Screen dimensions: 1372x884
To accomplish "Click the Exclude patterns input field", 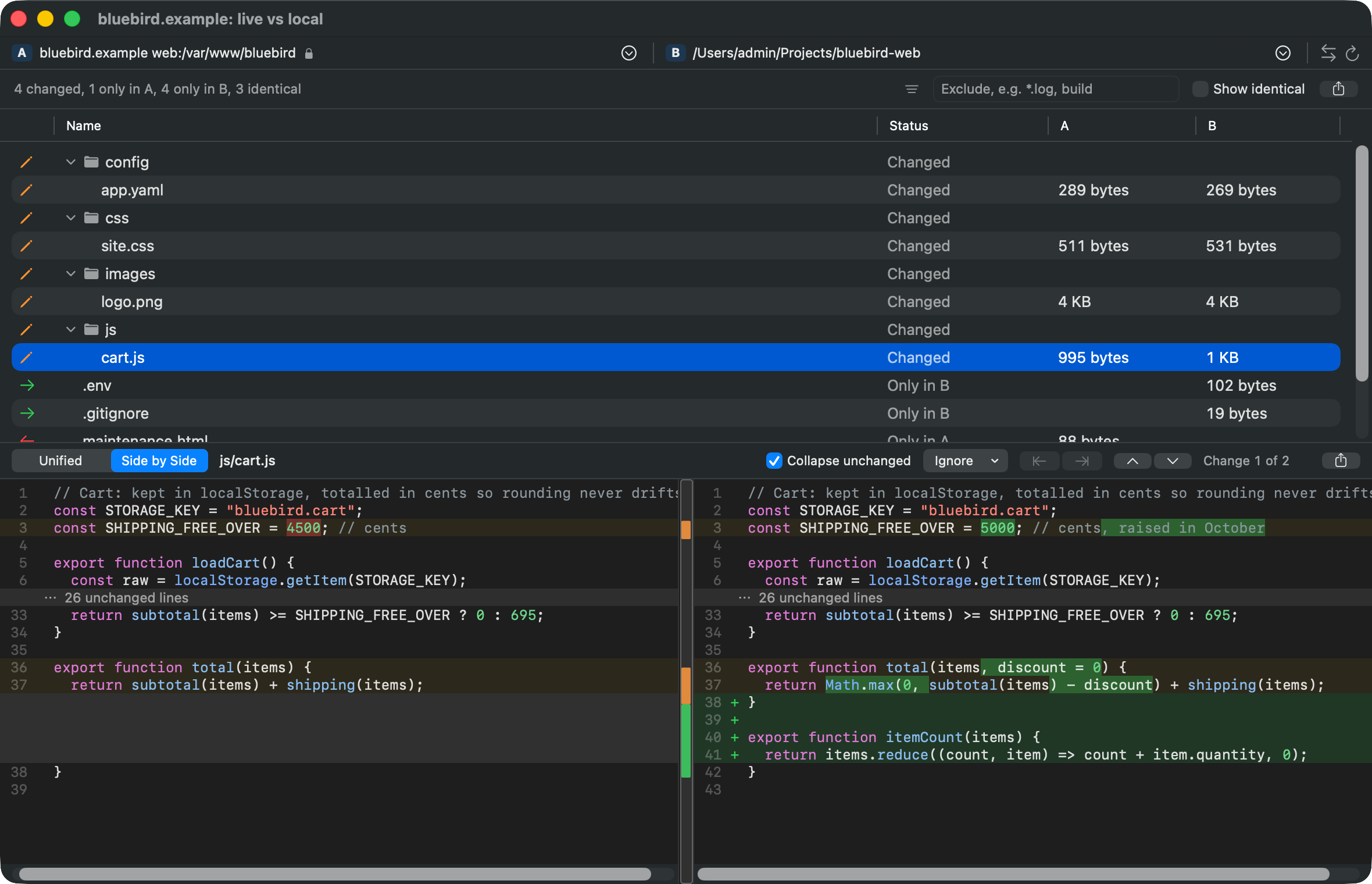I will coord(1055,89).
